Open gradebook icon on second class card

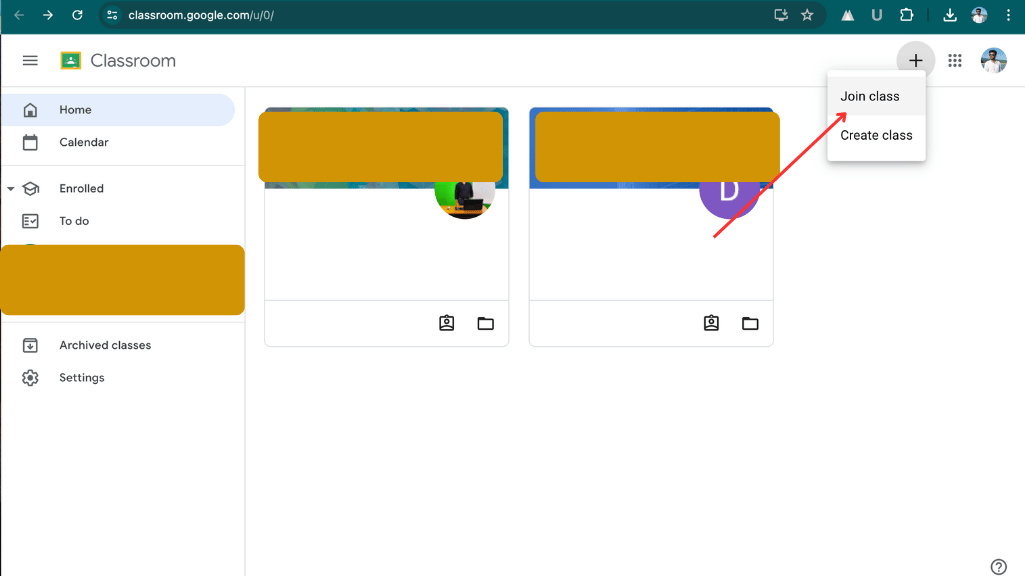pos(711,323)
